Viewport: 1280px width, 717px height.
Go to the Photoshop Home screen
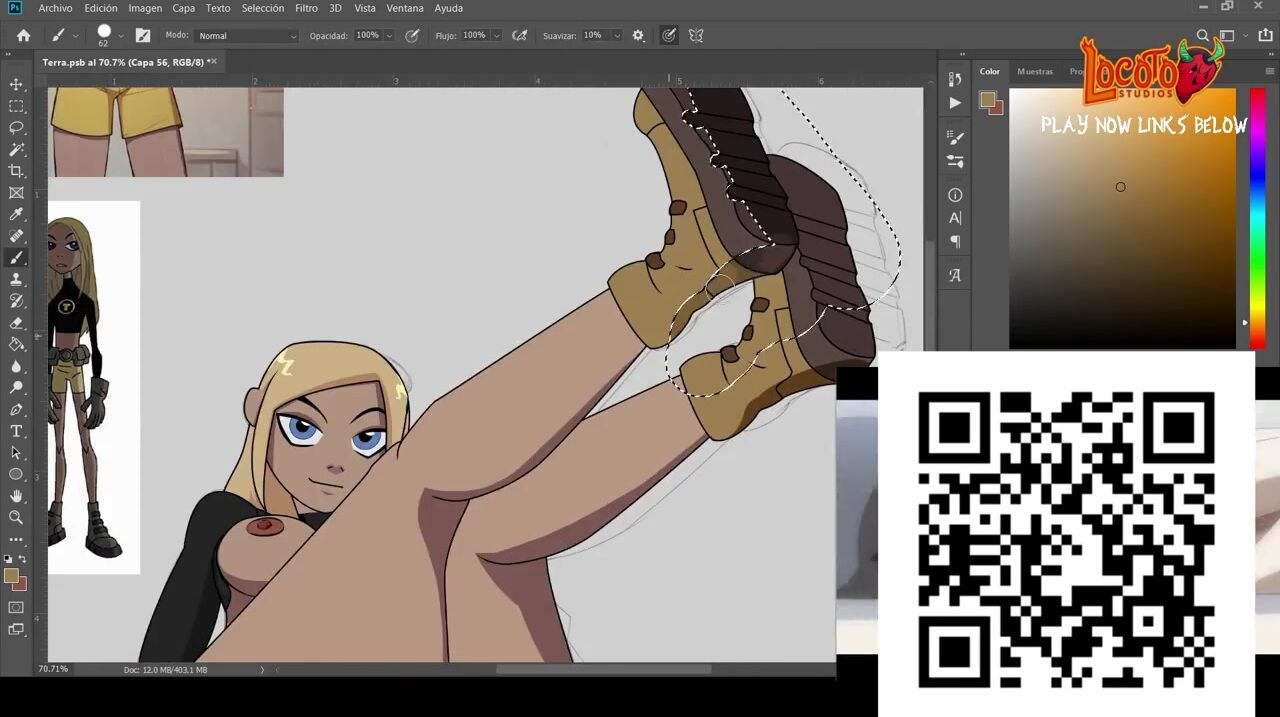[x=24, y=35]
